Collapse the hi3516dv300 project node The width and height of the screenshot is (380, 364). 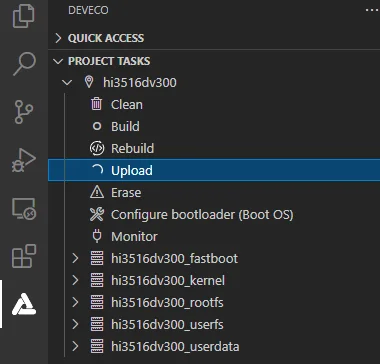pyautogui.click(x=67, y=82)
